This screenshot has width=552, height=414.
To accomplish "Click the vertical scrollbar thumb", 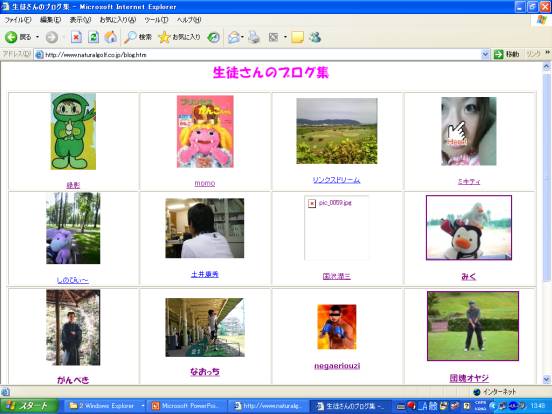I will 547,177.
